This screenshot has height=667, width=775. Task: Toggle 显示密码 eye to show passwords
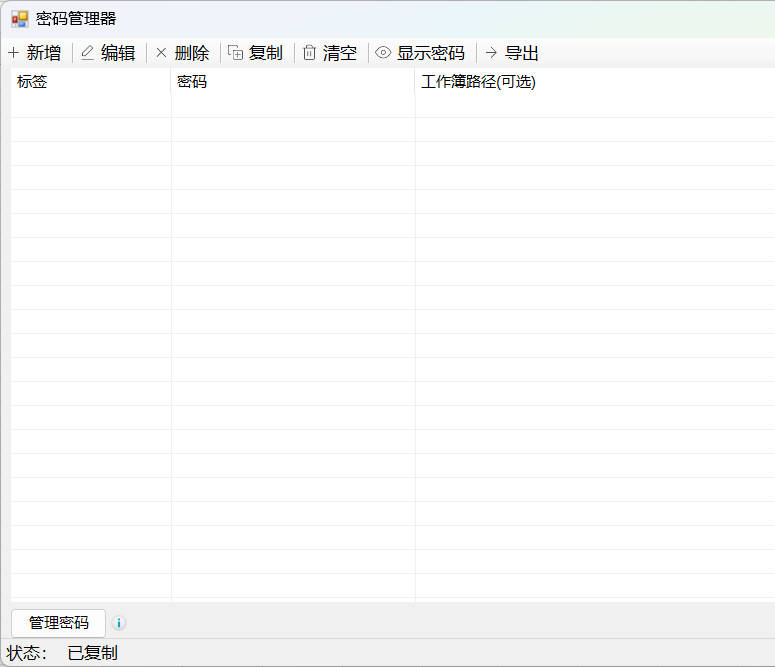pos(383,53)
